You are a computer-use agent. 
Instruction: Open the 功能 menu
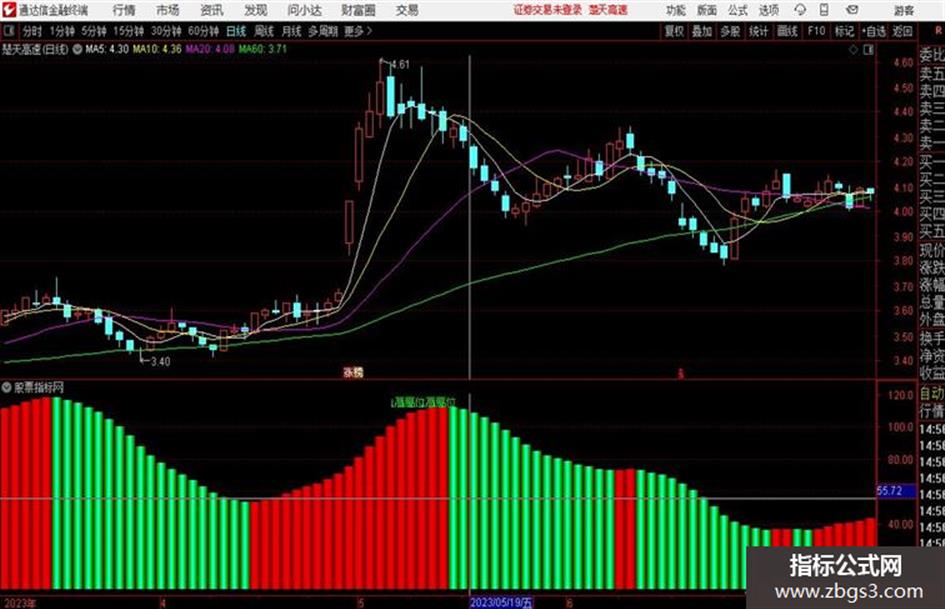pyautogui.click(x=676, y=10)
